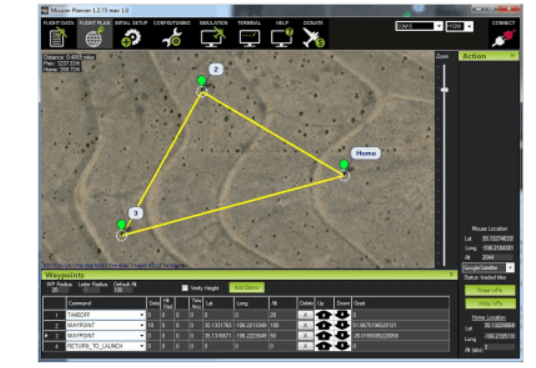This screenshot has height=368, width=536.
Task: Click the map Zoom slider handle
Action: [x=444, y=90]
